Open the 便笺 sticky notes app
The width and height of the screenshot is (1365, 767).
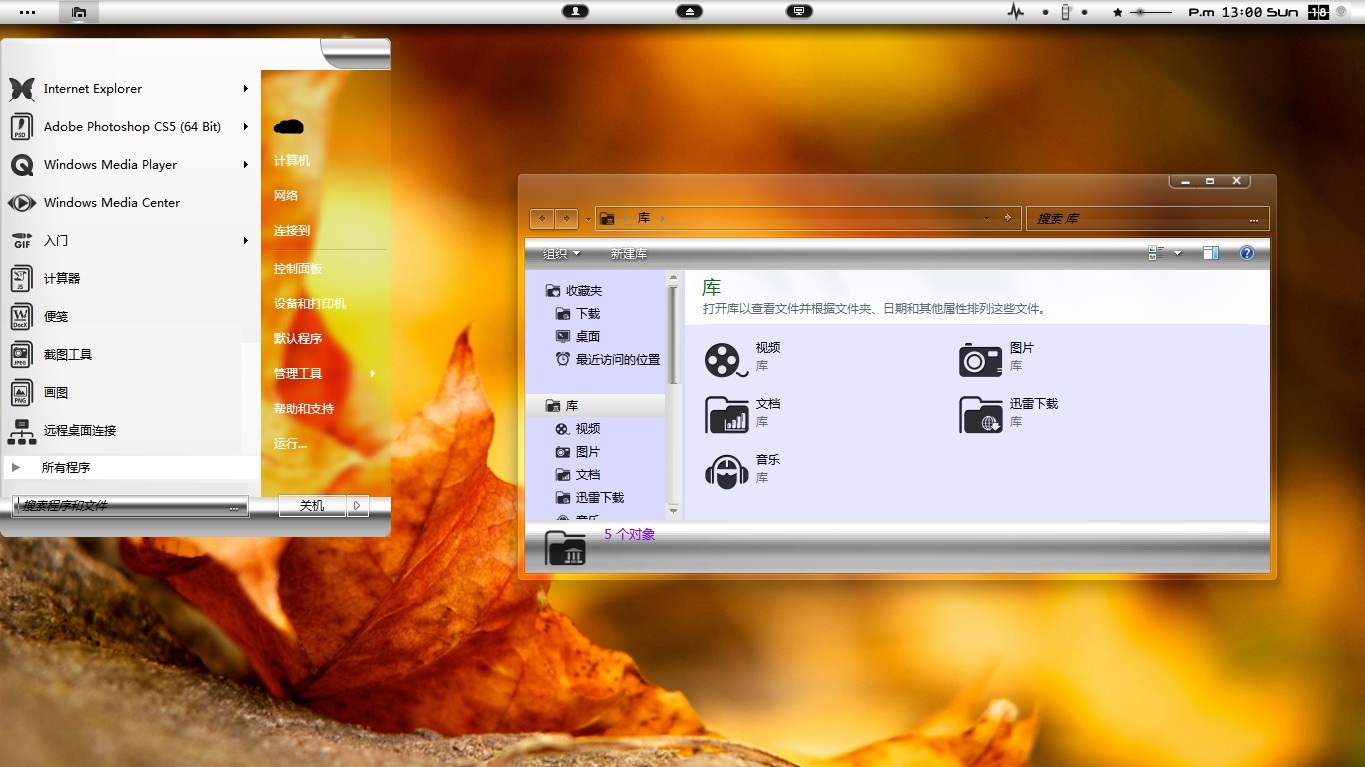[128, 317]
